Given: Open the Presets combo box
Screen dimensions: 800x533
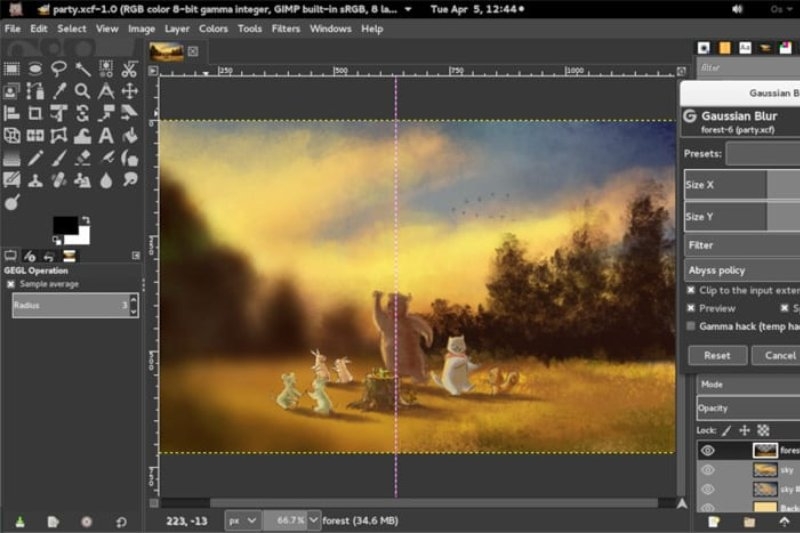Looking at the screenshot, I should point(763,154).
